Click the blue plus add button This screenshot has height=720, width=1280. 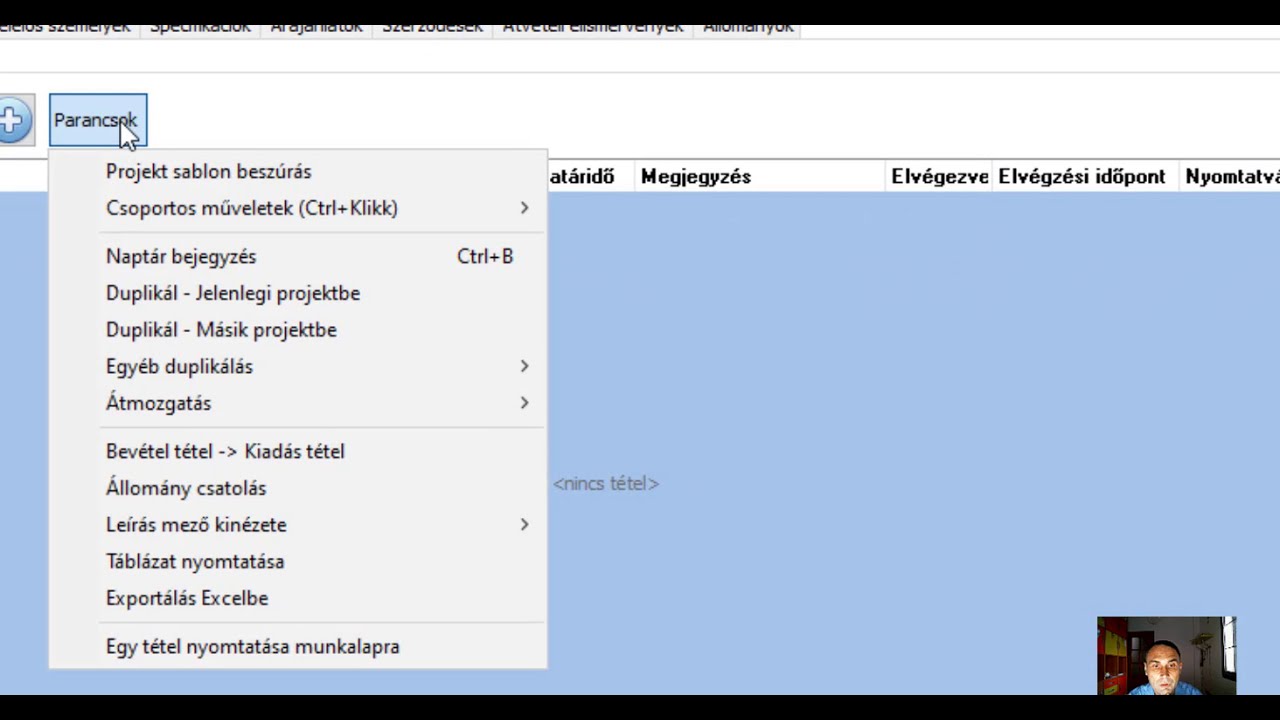[13, 120]
